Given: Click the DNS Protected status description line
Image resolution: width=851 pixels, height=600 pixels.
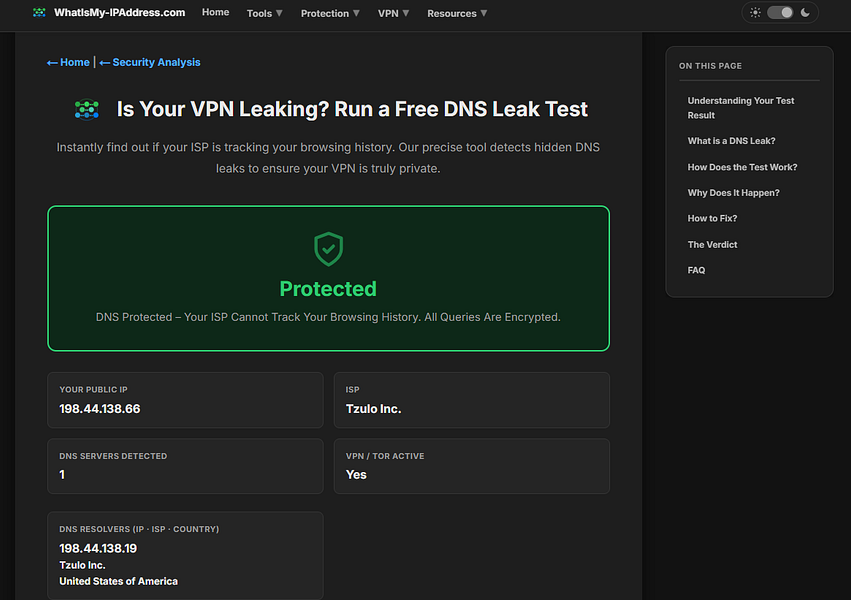Looking at the screenshot, I should coord(328,317).
